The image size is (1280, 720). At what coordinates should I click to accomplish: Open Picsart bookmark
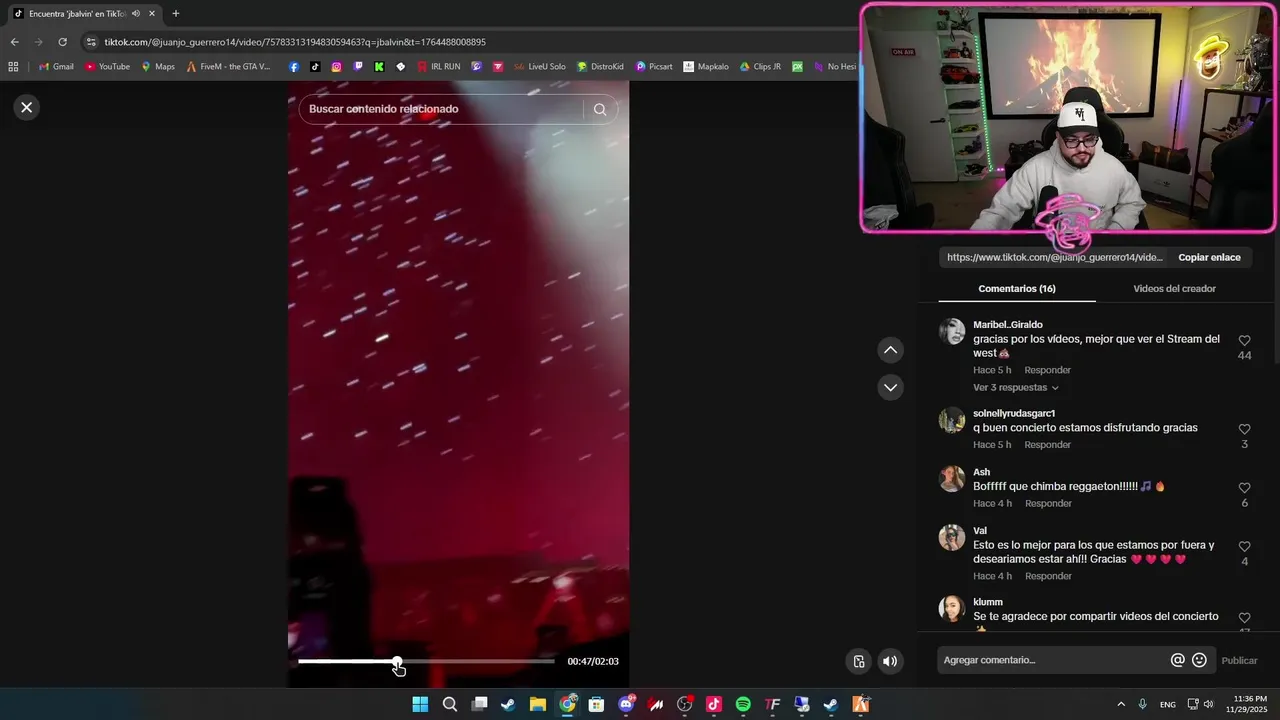click(654, 67)
